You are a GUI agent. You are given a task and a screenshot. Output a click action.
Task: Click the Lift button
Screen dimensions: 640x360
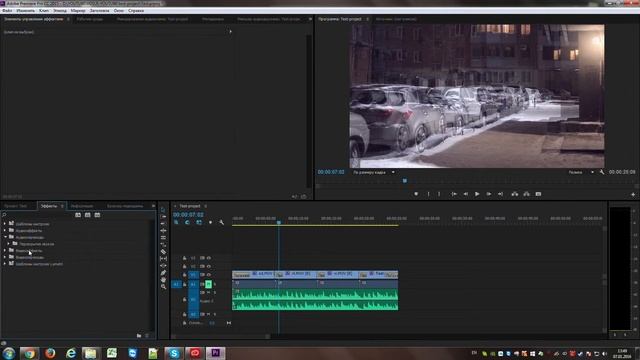(515, 194)
